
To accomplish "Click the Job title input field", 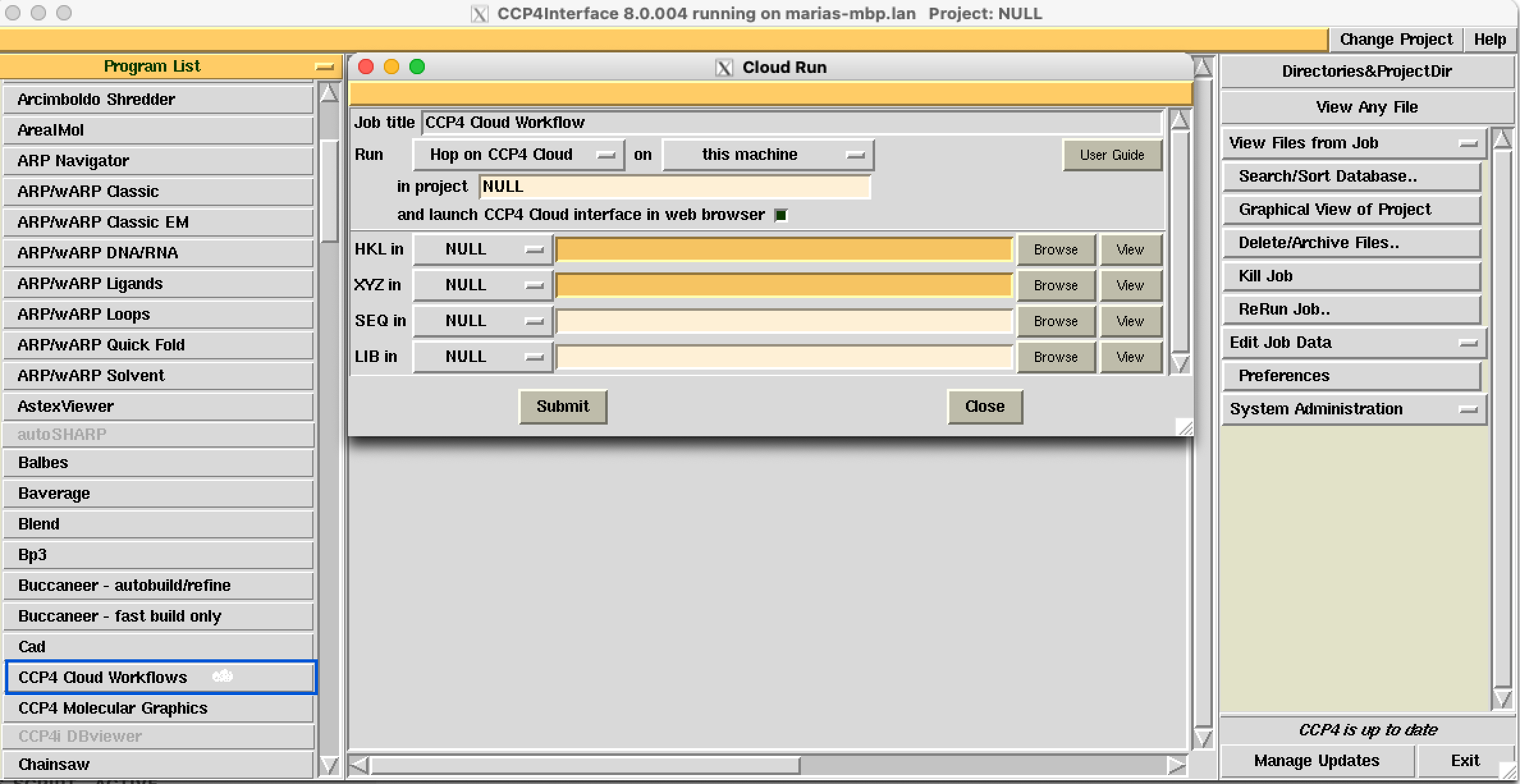I will click(x=790, y=122).
